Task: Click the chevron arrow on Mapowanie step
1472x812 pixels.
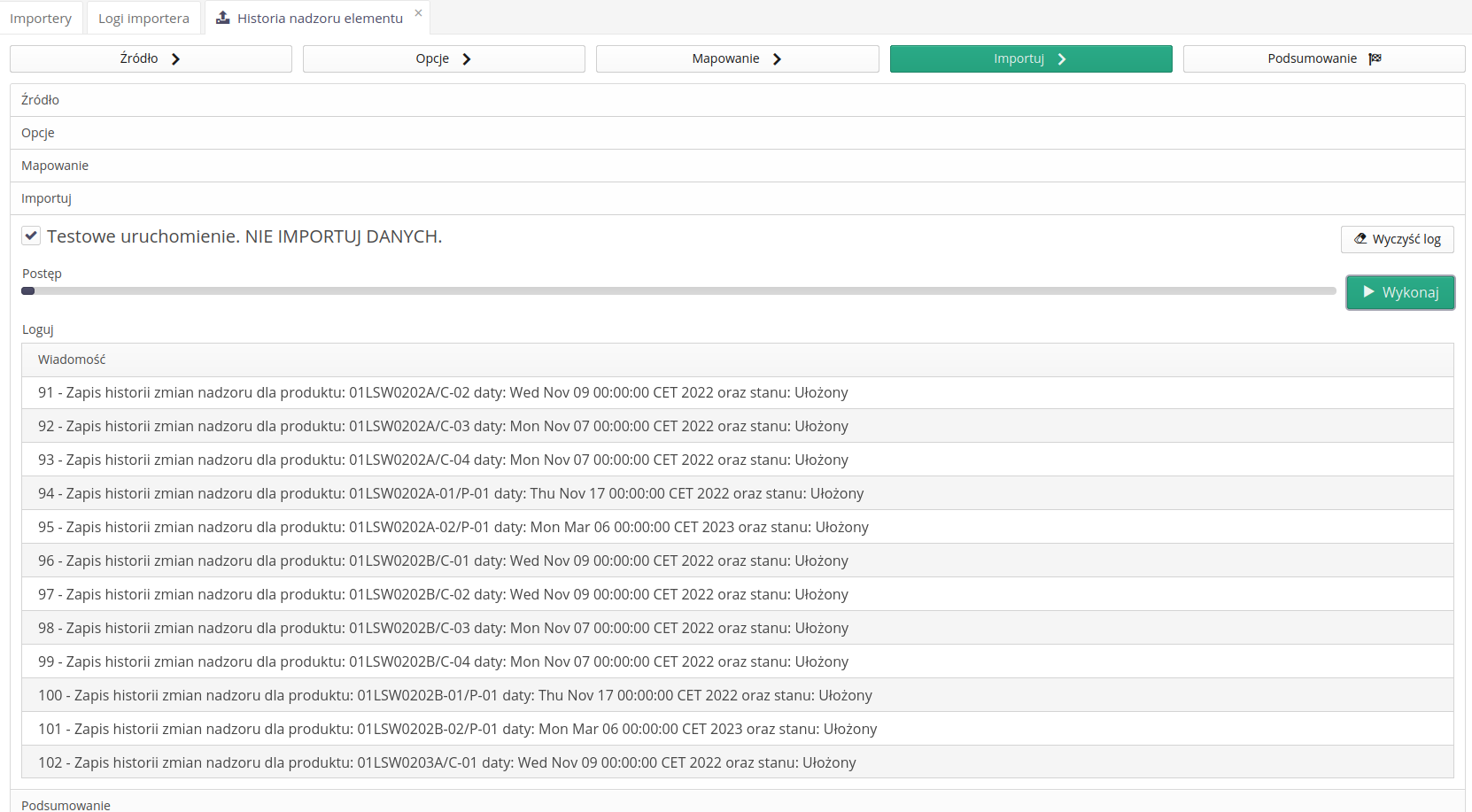Action: point(777,58)
